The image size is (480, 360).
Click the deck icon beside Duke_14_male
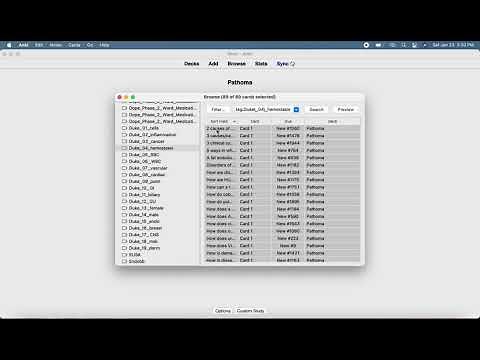124,215
